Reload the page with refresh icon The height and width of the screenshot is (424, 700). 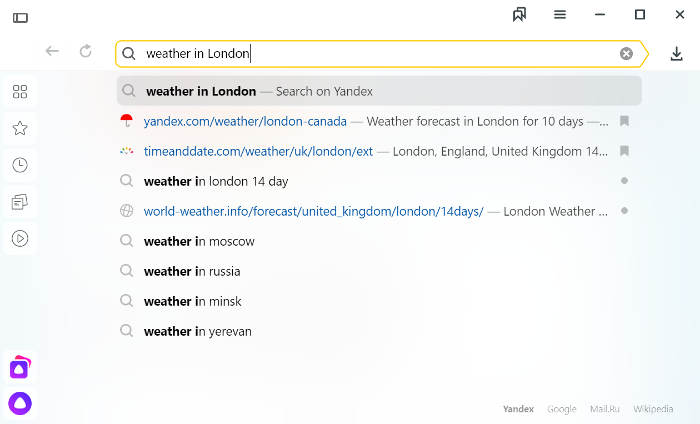tap(86, 51)
